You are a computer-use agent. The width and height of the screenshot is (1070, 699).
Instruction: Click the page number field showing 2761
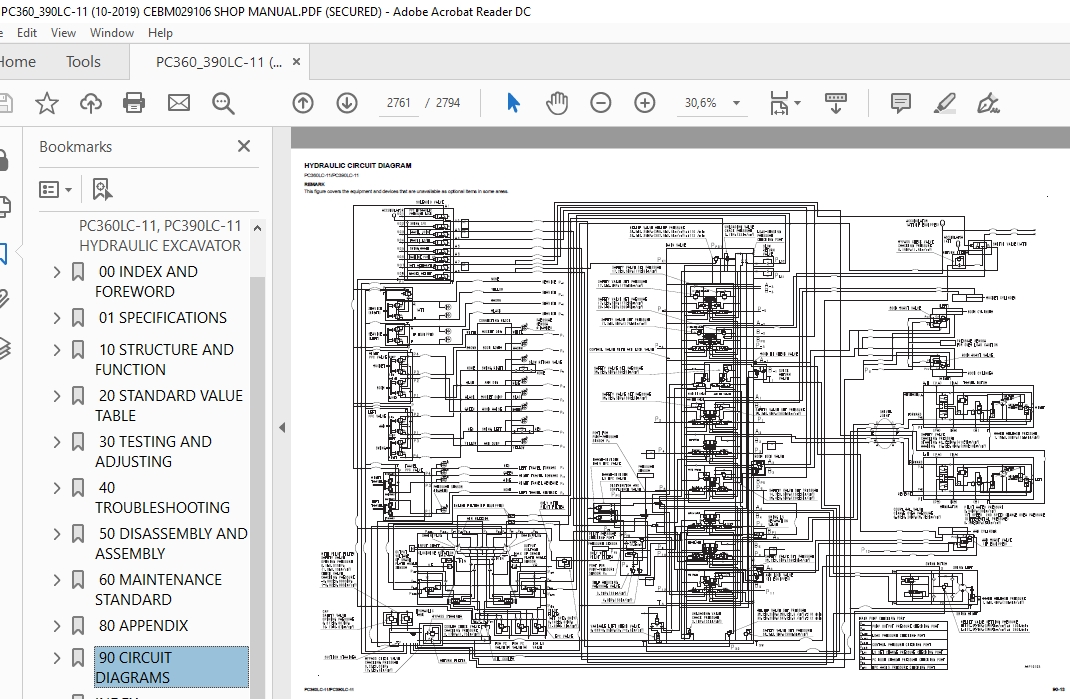point(399,103)
